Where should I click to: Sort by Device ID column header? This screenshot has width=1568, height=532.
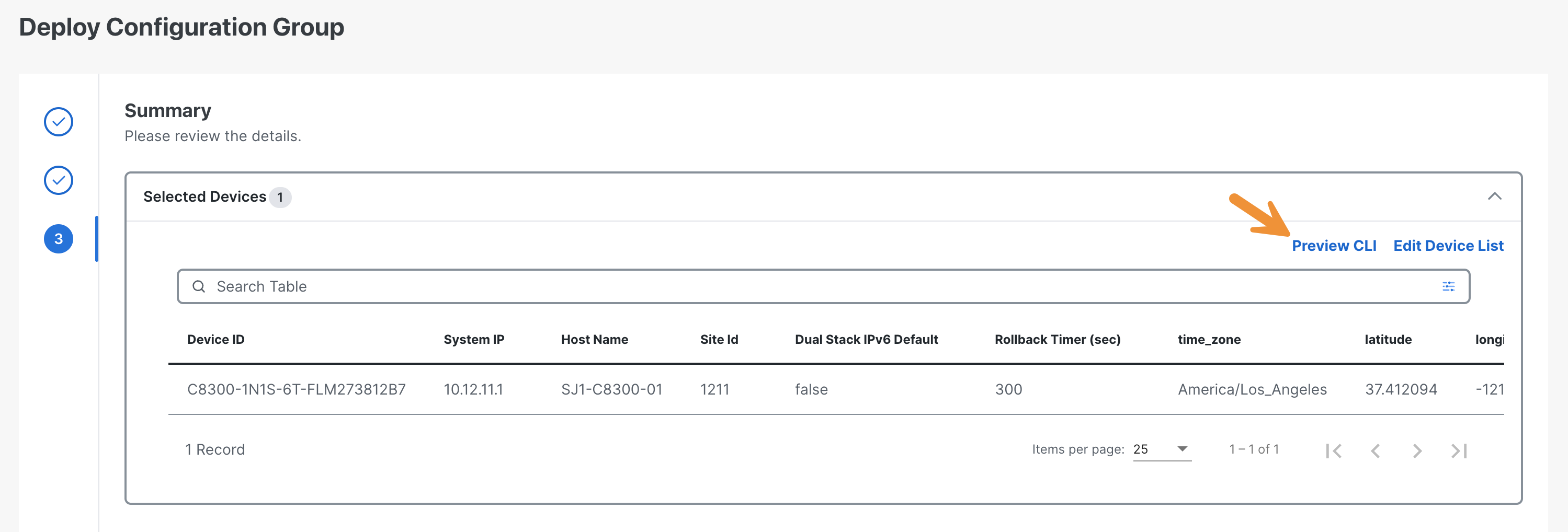(x=215, y=339)
